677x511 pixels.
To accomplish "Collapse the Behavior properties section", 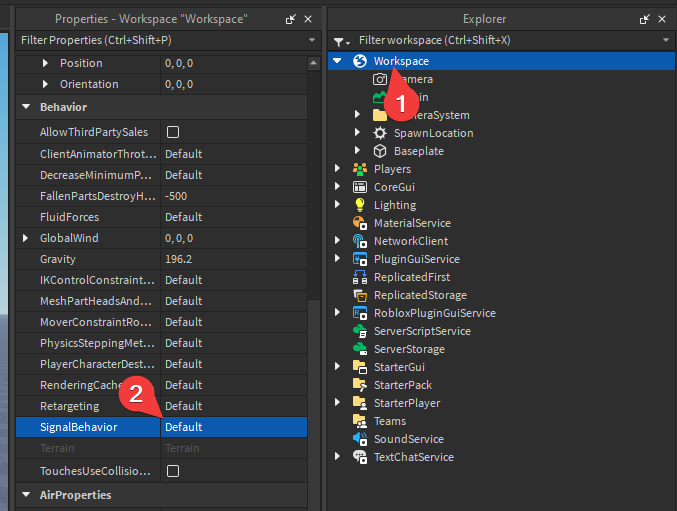I will pyautogui.click(x=26, y=107).
